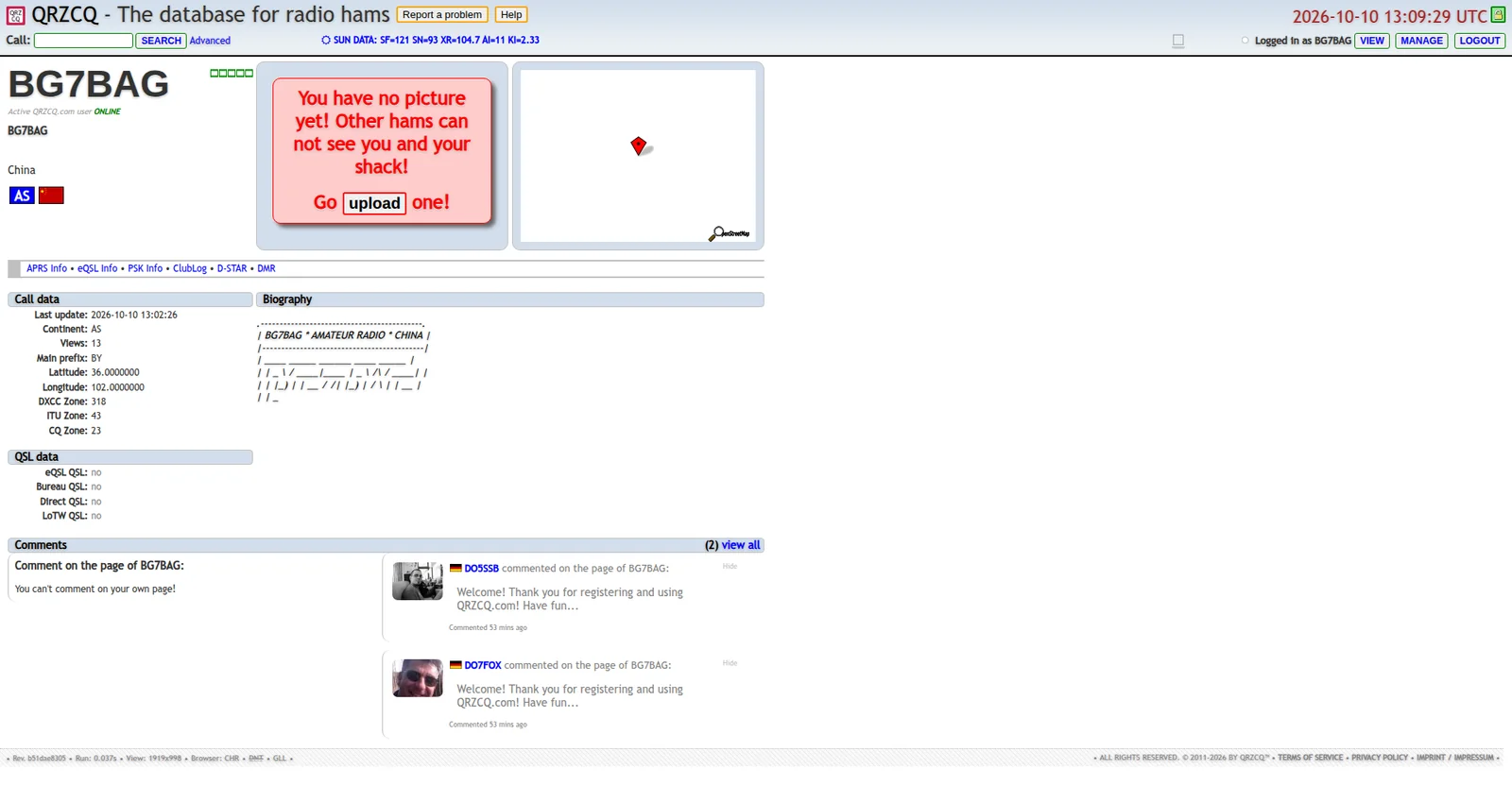Hide the DO7FOX comment
The image size is (1512, 786).
point(730,663)
